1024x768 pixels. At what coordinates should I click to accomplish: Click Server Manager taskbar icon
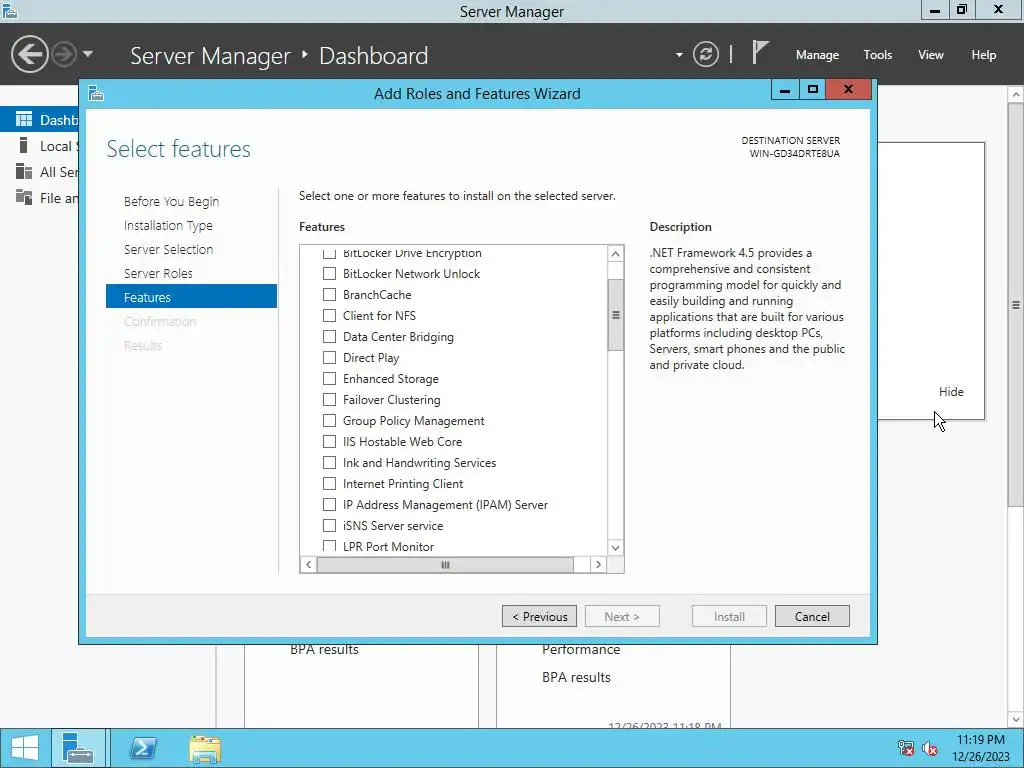coord(78,748)
